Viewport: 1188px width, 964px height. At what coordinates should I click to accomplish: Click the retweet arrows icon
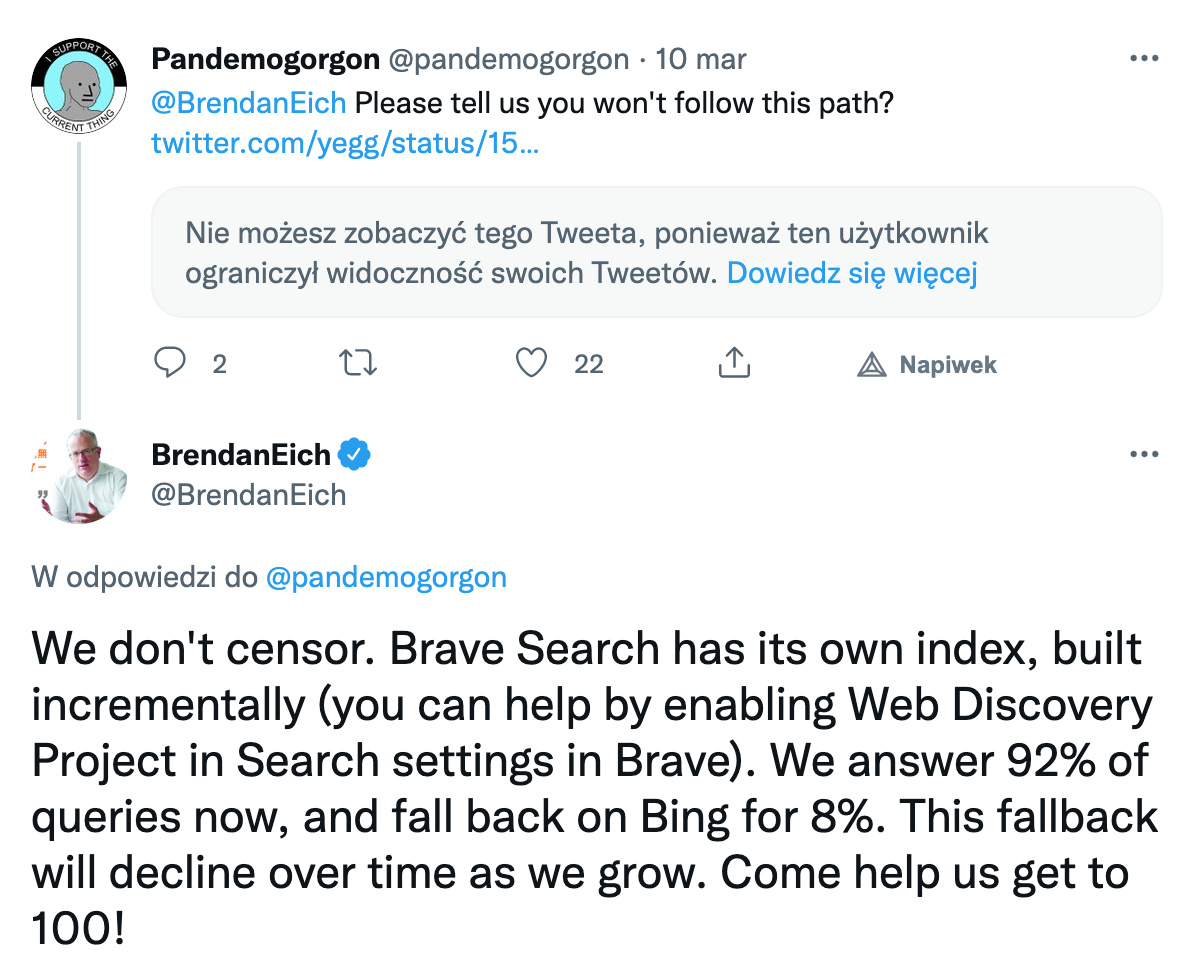pos(359,364)
